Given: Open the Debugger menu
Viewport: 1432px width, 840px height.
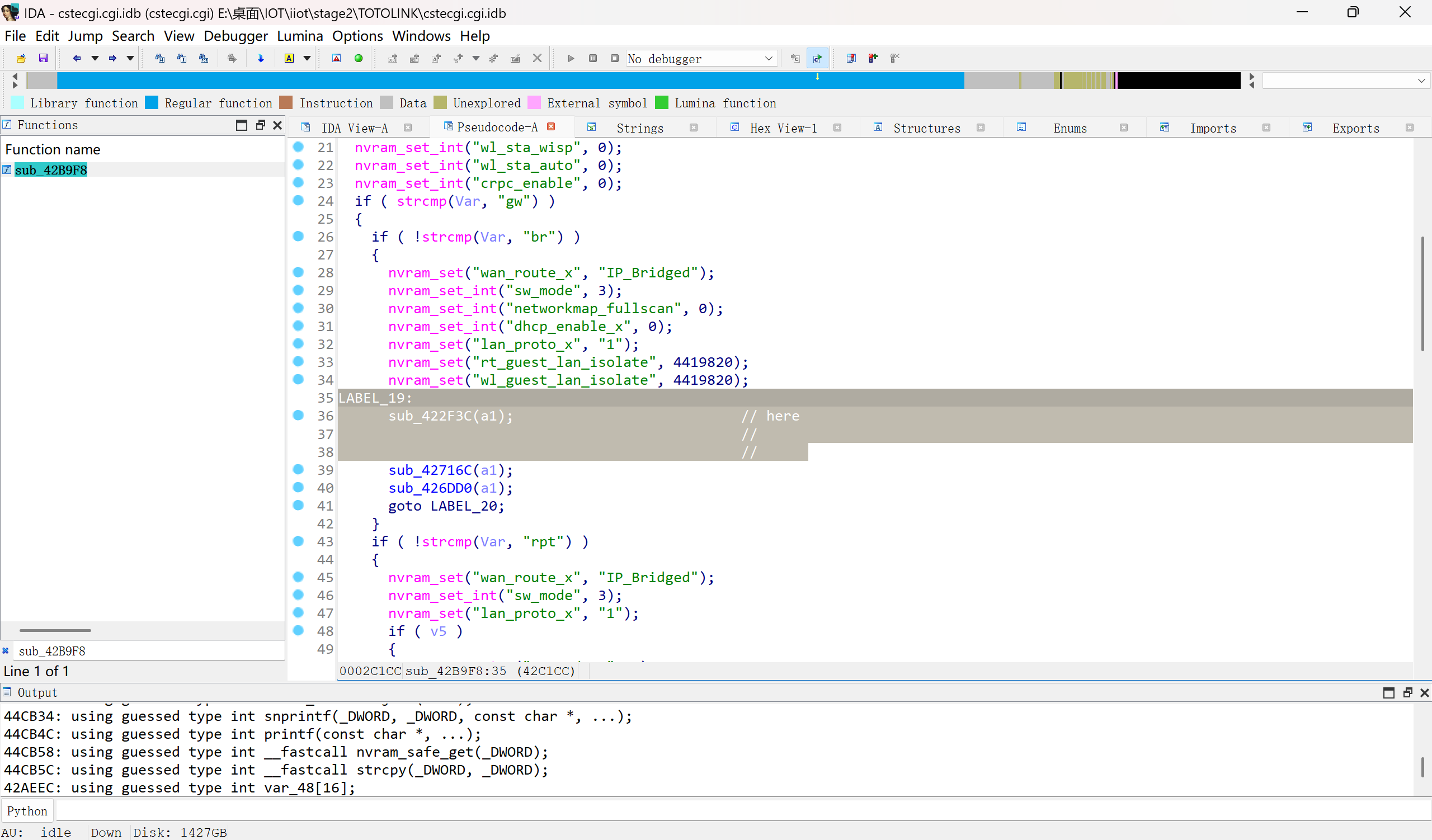Looking at the screenshot, I should pyautogui.click(x=235, y=36).
